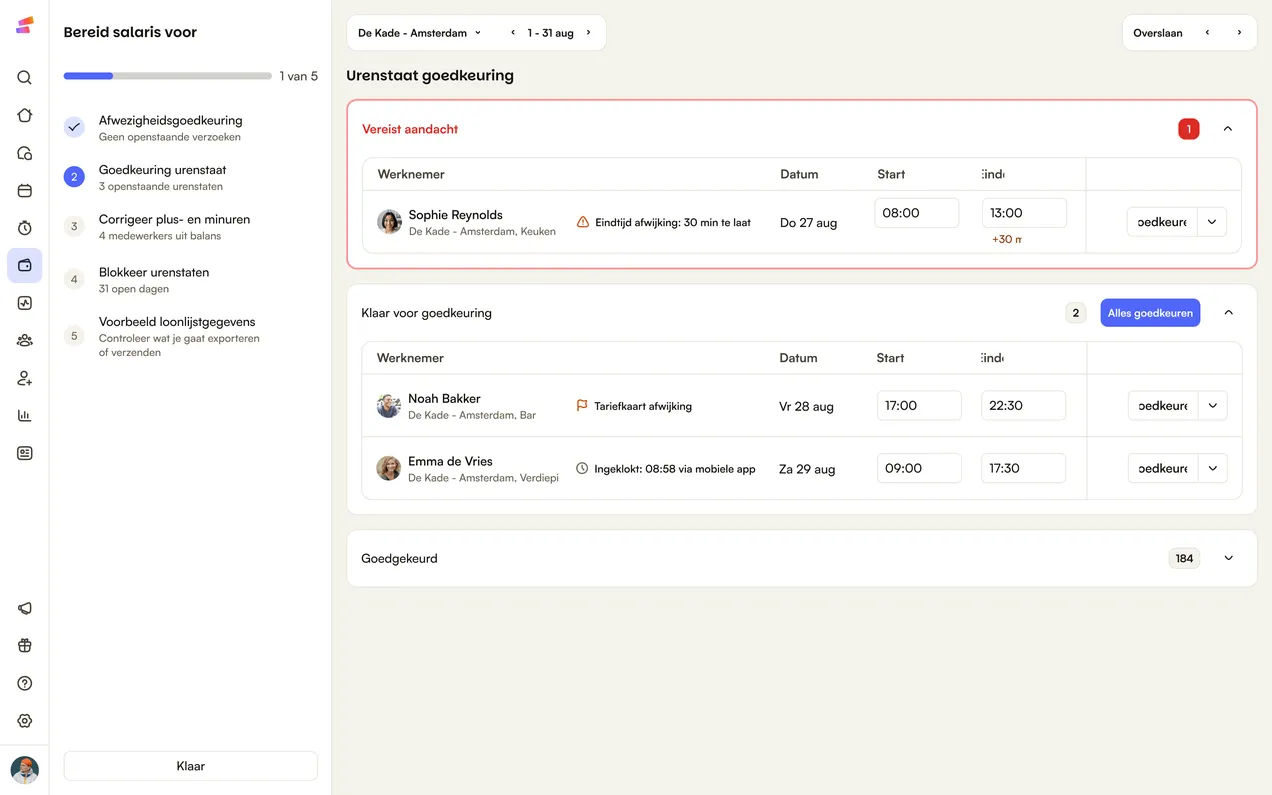The height and width of the screenshot is (795, 1272).
Task: Open the user profile avatar at bottom left
Action: [25, 770]
